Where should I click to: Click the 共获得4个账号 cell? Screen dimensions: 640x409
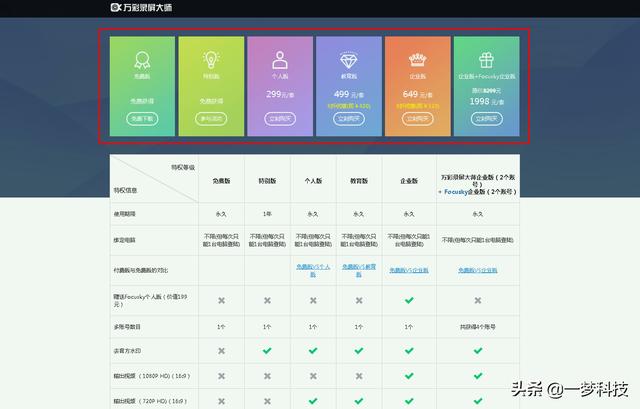click(x=478, y=327)
